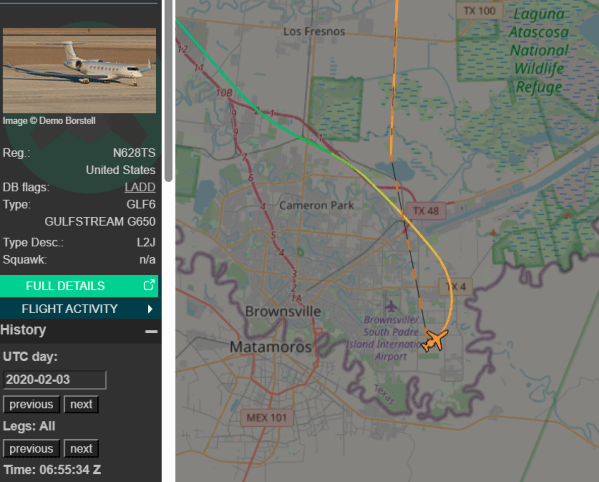
Task: Click the TX 4 road shield
Action: click(x=455, y=286)
